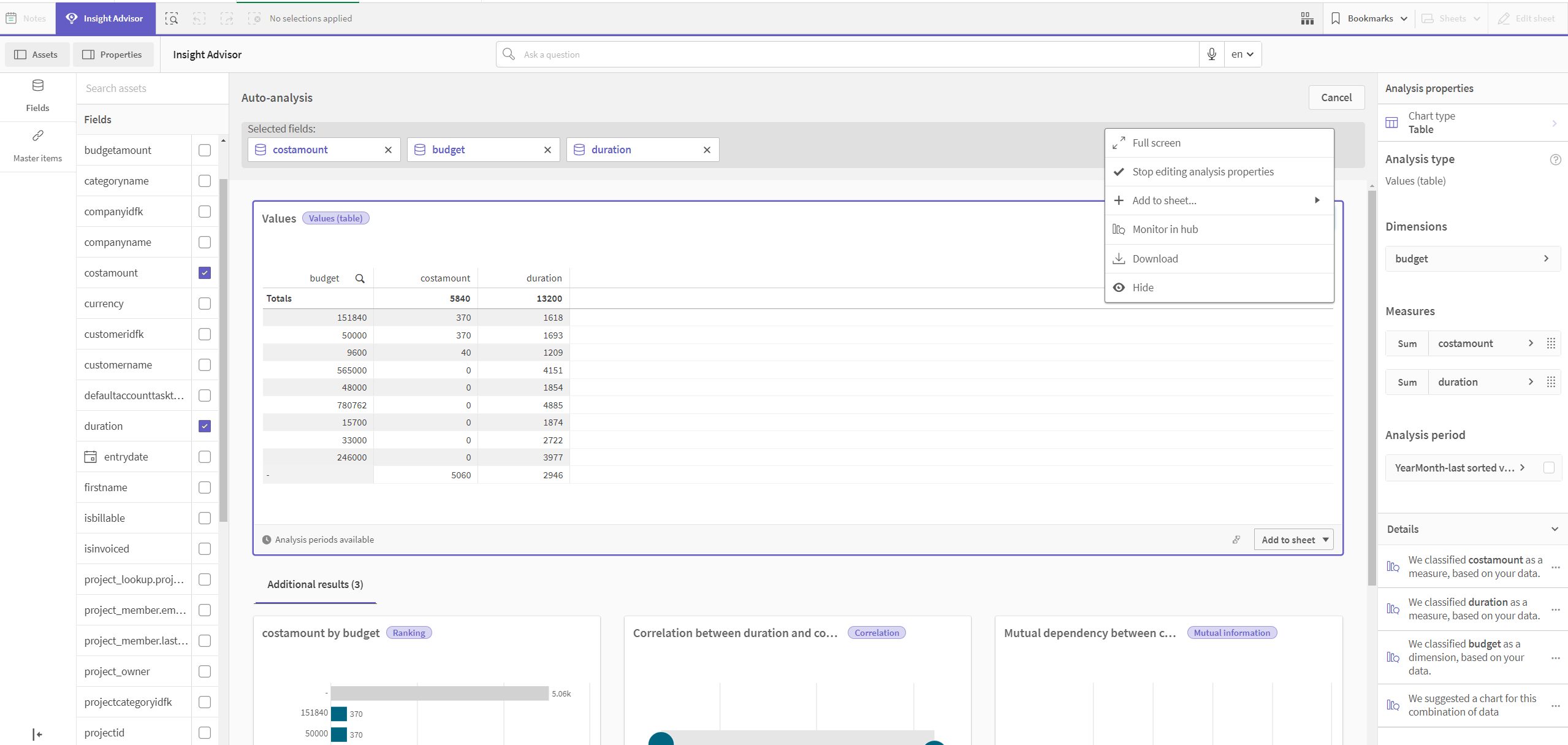Click the microphone voice input icon
Screen dimensions: 1568x745
1211,55
